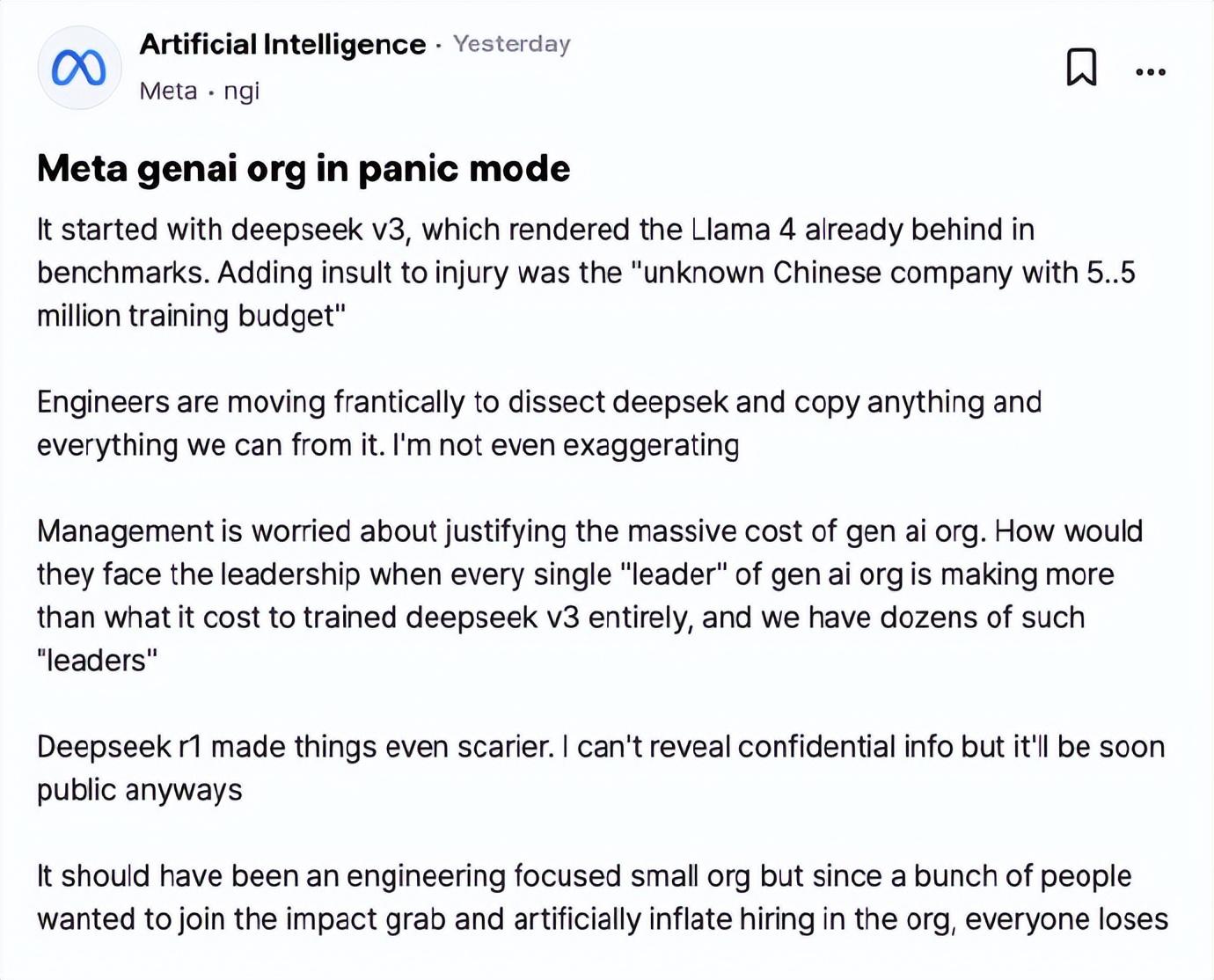Open the Artificial Intelligence channel
Image resolution: width=1214 pixels, height=980 pixels.
pos(282,44)
